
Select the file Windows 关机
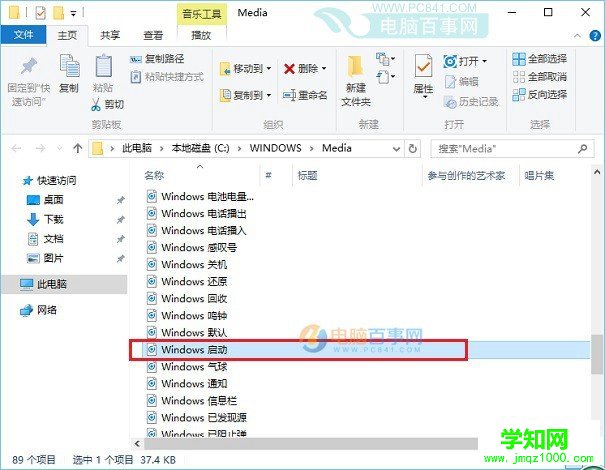pyautogui.click(x=194, y=264)
